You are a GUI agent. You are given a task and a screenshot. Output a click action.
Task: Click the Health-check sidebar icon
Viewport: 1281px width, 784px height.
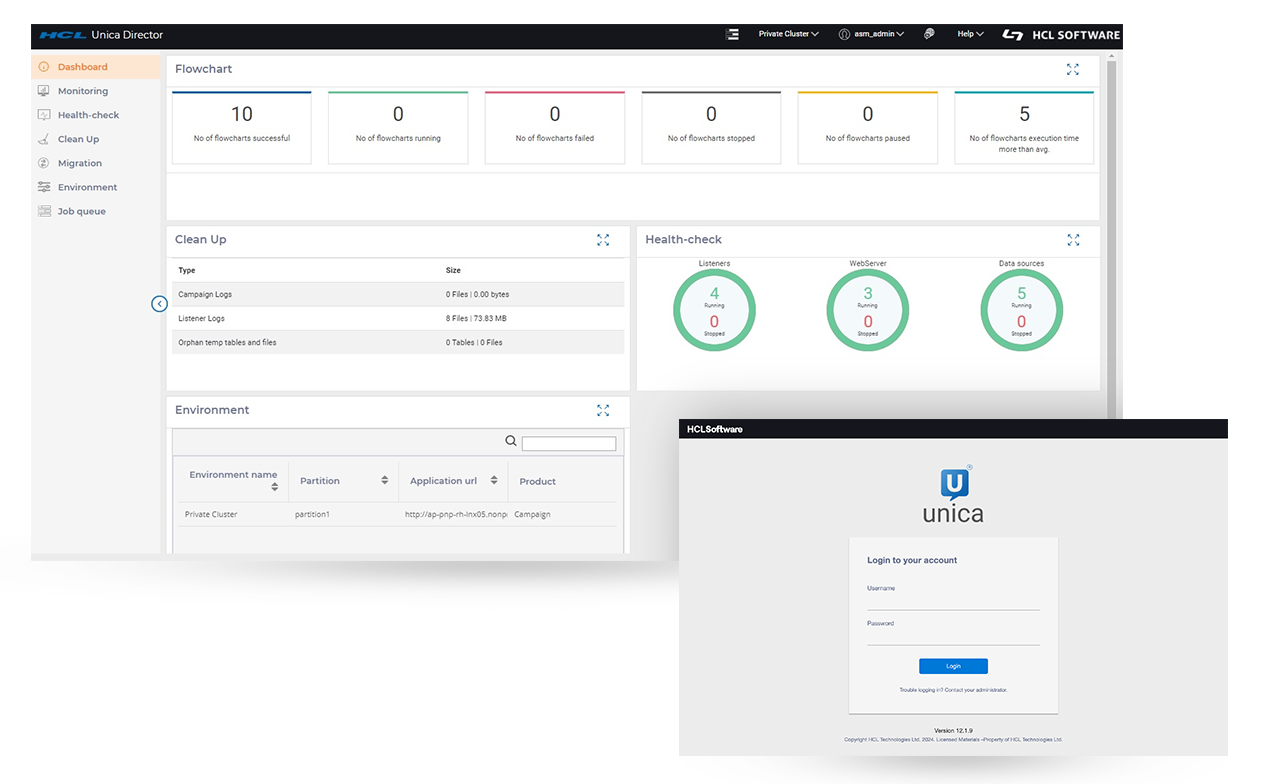44,115
